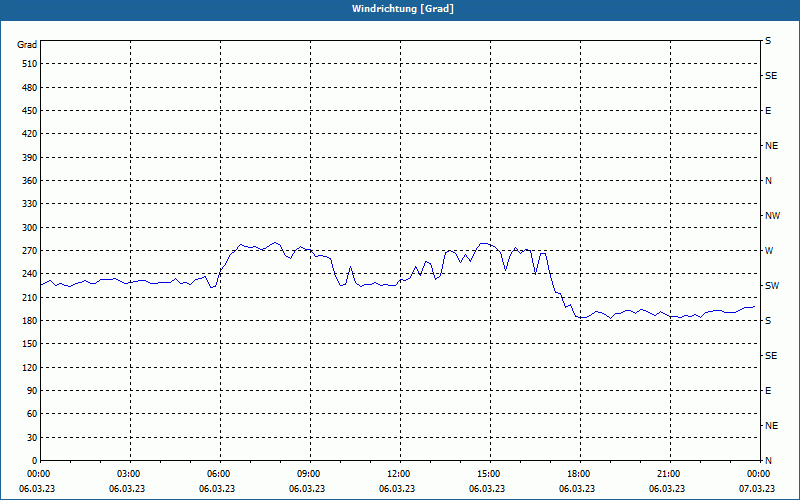Select the 00:00 label above 07.03.23
The height and width of the screenshot is (500, 800).
coord(759,474)
